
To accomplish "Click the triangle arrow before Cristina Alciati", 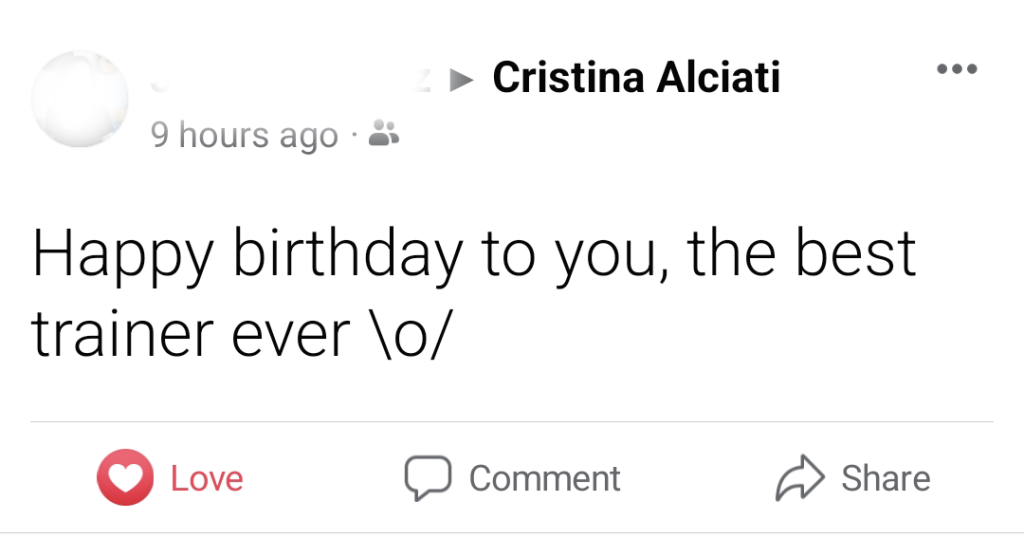I will 461,79.
